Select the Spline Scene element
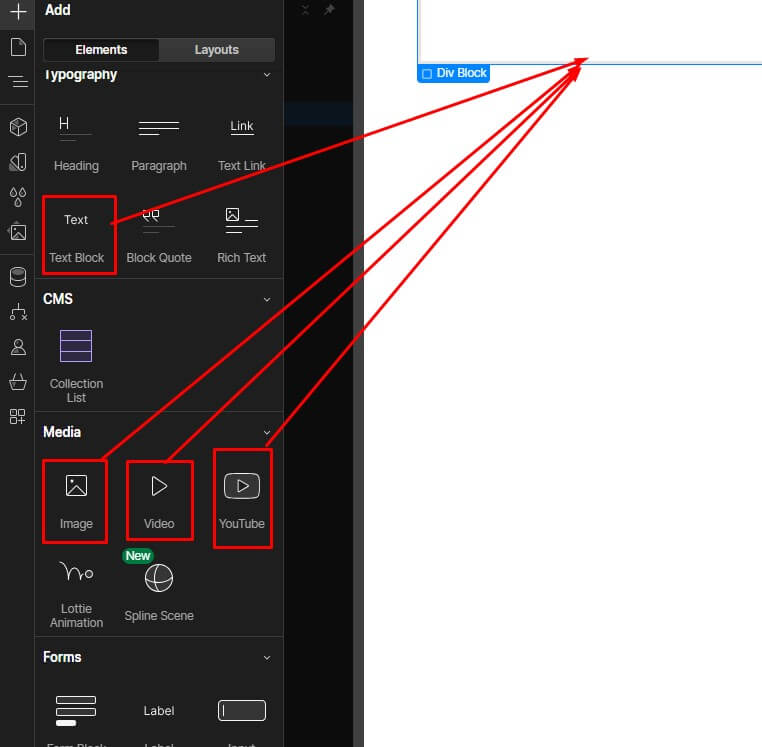762x747 pixels. pos(159,591)
